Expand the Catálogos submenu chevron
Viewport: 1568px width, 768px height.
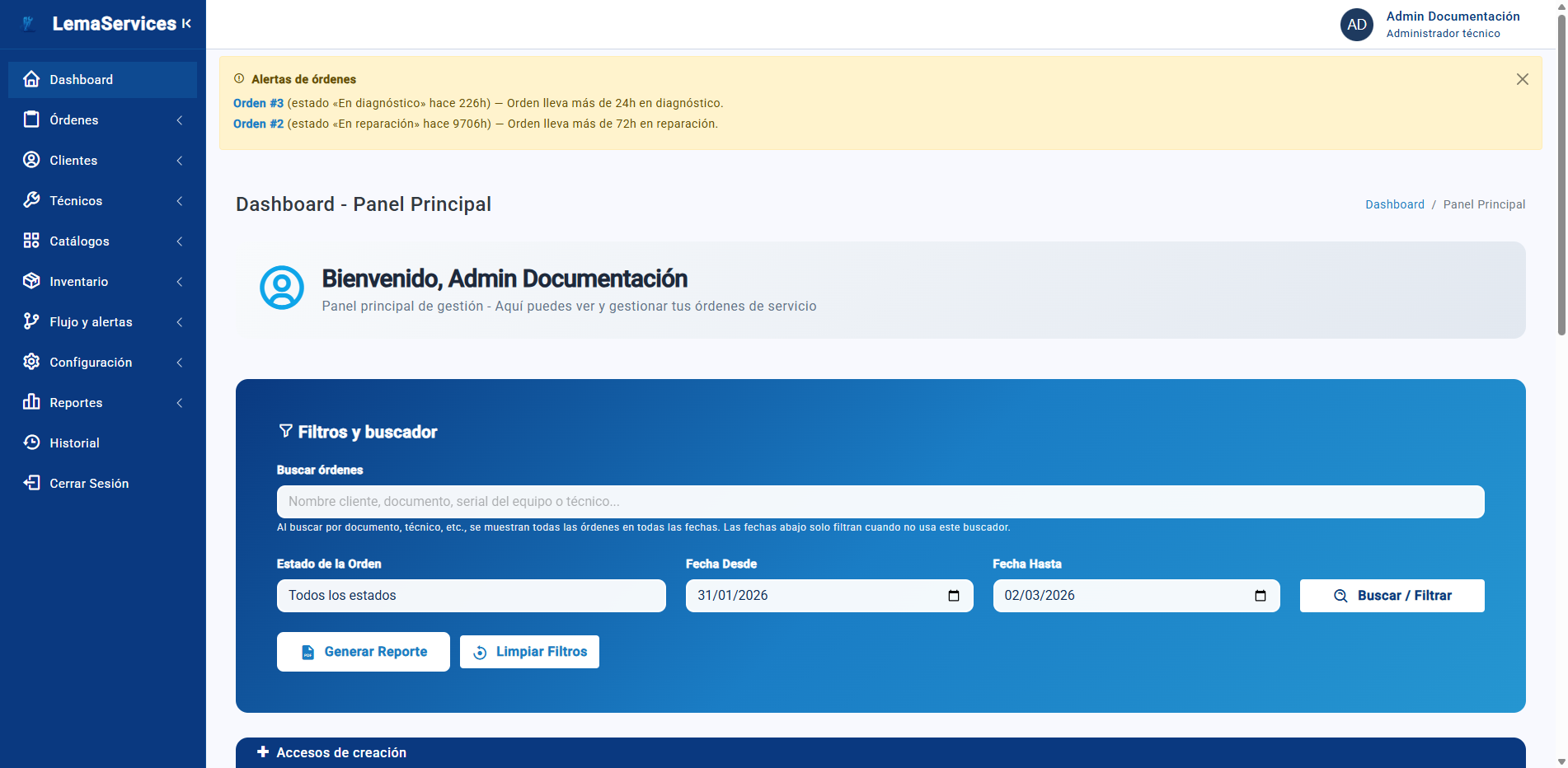[x=180, y=241]
